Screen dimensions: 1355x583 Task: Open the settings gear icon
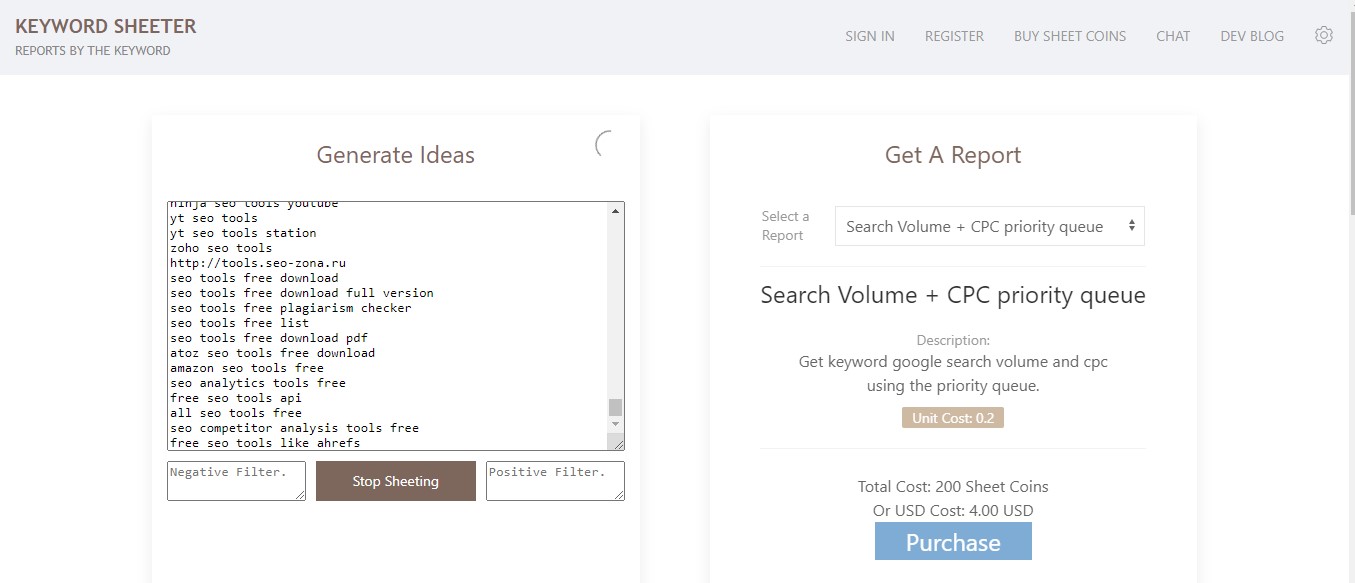pyautogui.click(x=1323, y=34)
